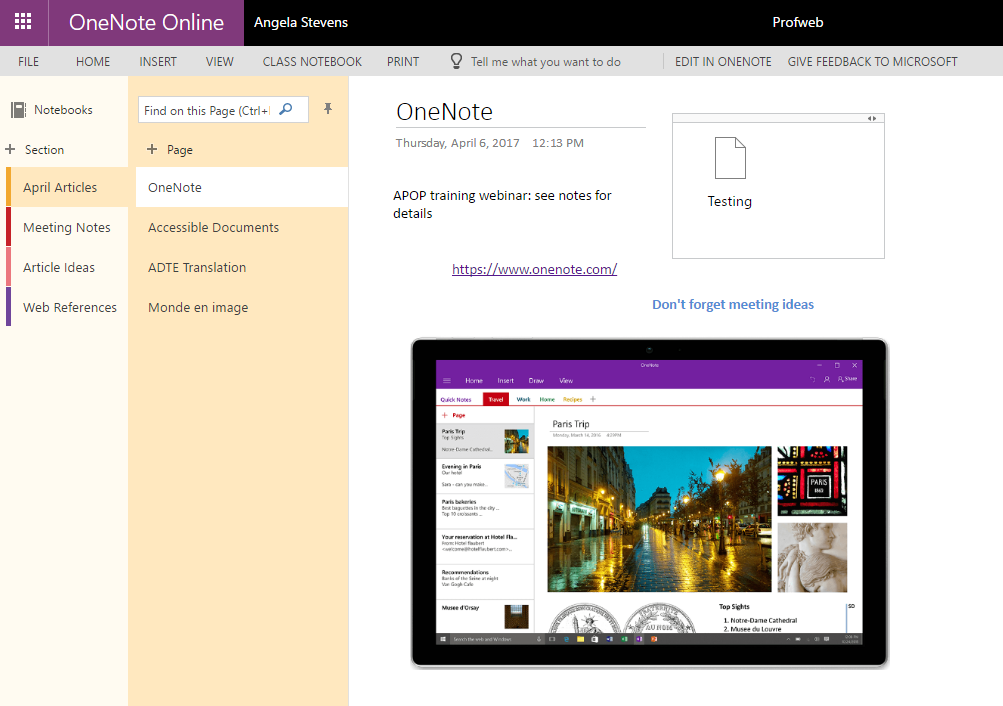The image size is (1003, 706).
Task: Click GIVE FEEDBACK TO MICROSOFT
Action: coord(873,61)
